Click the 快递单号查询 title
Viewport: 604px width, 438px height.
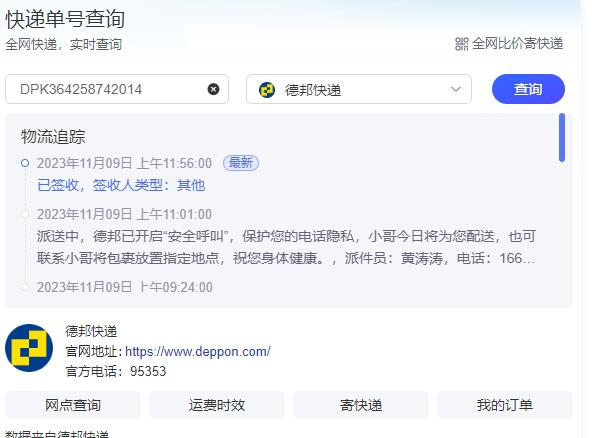click(x=65, y=19)
